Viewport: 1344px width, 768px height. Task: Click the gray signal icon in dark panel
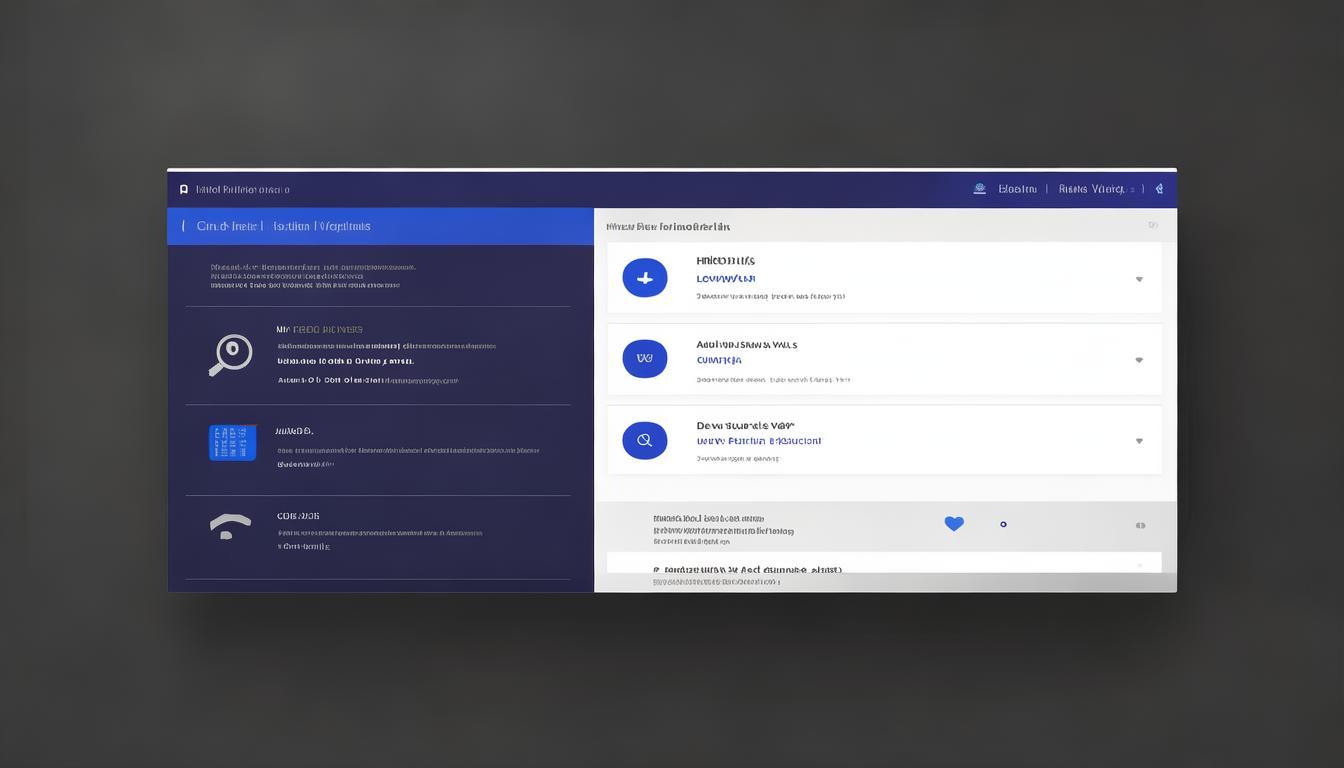click(230, 526)
